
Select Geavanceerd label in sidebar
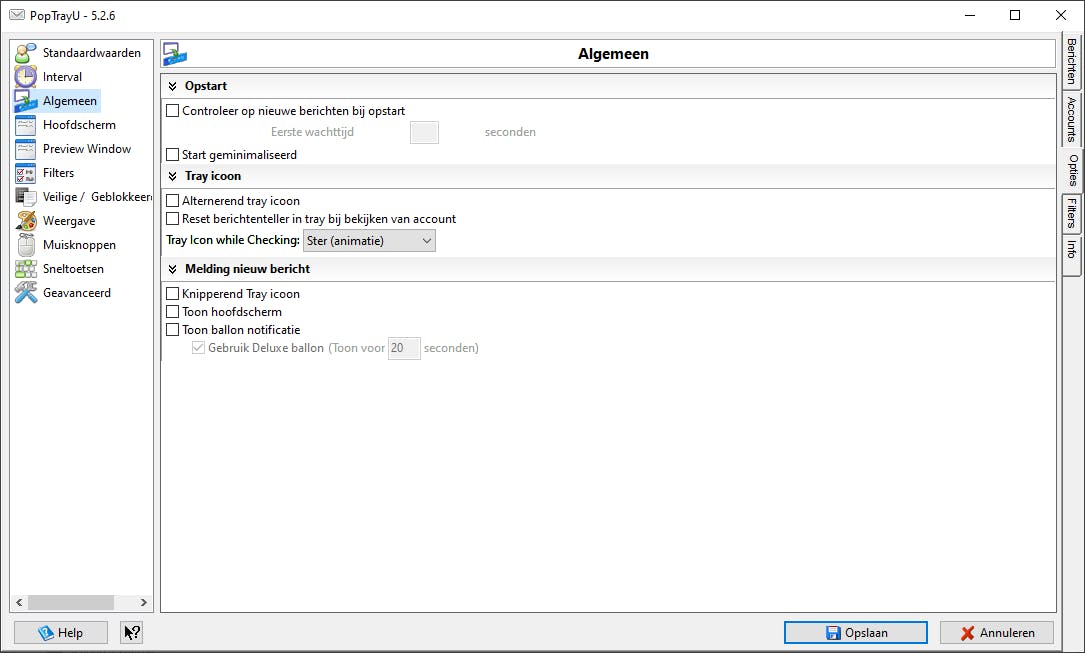coord(77,293)
